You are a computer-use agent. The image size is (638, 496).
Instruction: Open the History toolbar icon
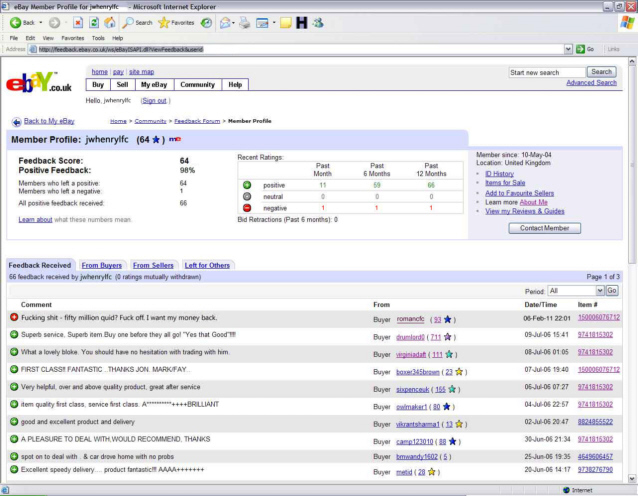206,23
